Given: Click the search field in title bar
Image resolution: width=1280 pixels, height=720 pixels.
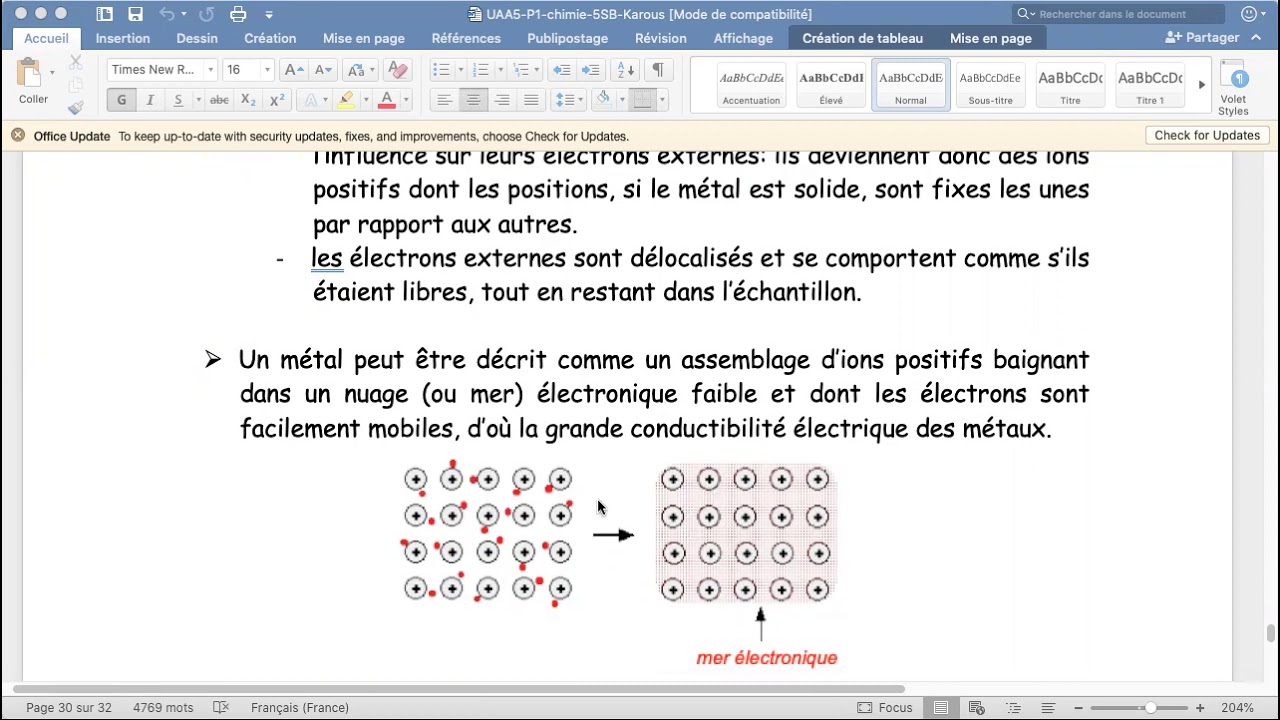Looking at the screenshot, I should coord(1120,14).
